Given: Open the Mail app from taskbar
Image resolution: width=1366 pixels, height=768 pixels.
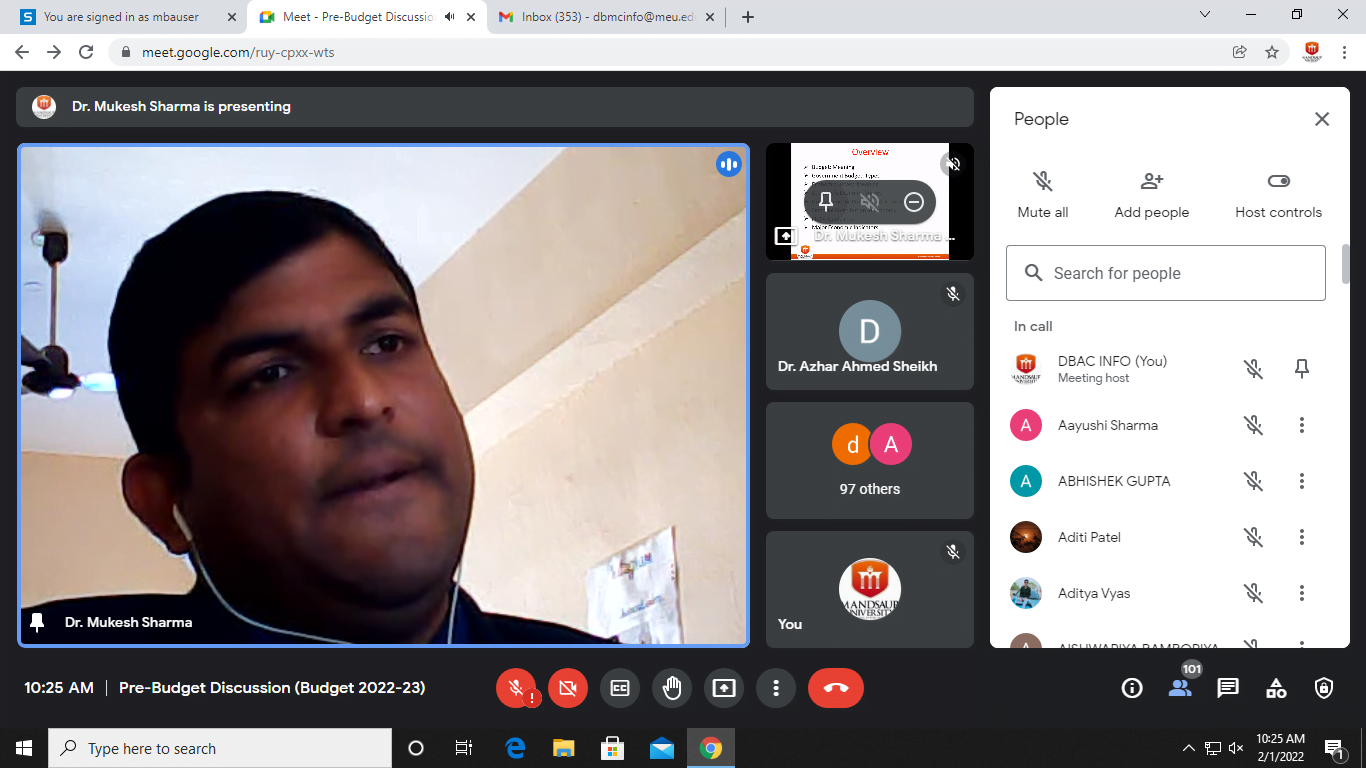Looking at the screenshot, I should pos(661,748).
